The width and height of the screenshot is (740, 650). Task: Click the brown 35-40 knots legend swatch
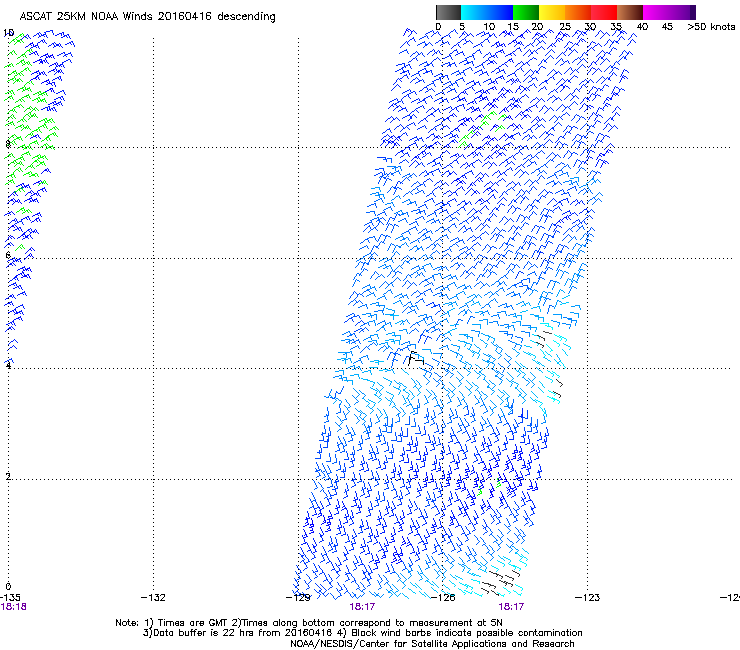pyautogui.click(x=630, y=12)
